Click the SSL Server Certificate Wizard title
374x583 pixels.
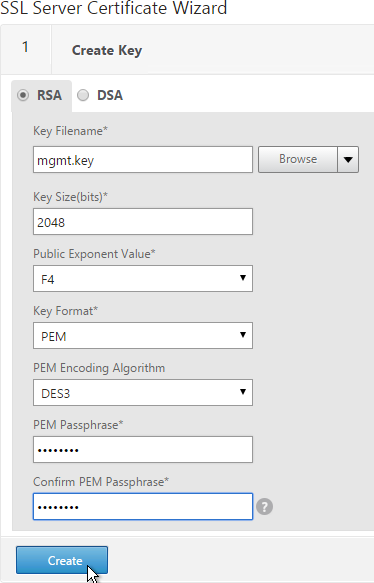[113, 8]
